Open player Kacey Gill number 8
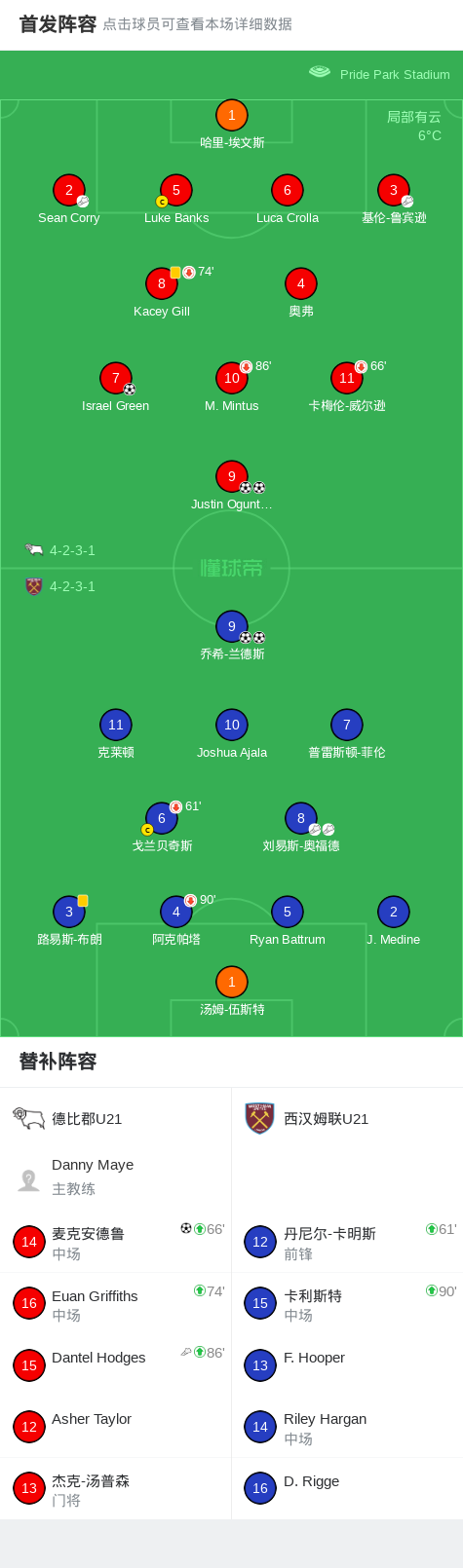 tap(162, 283)
